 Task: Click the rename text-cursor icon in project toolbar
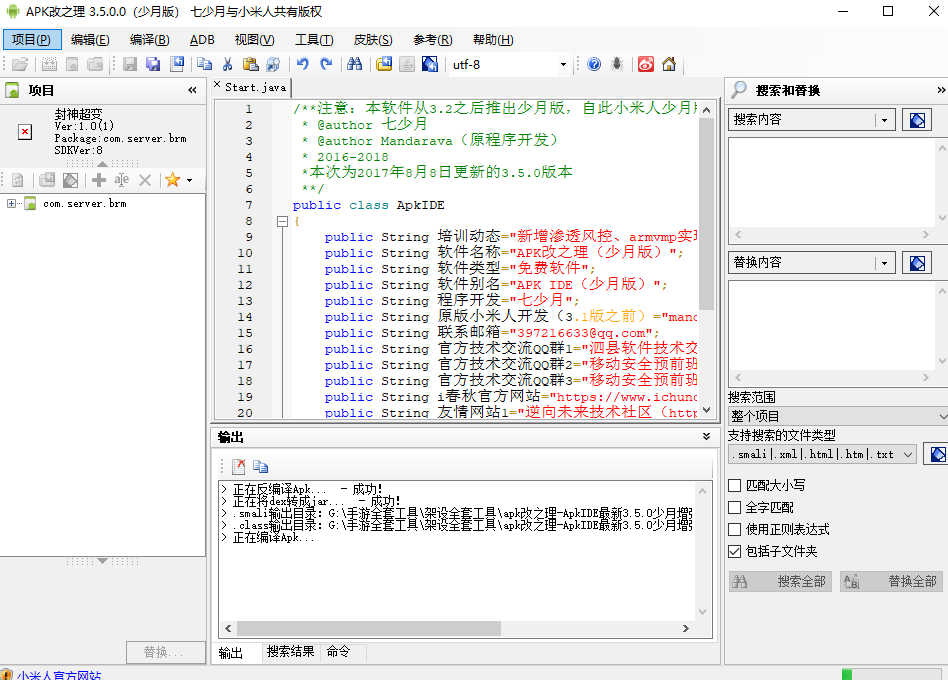[122, 180]
